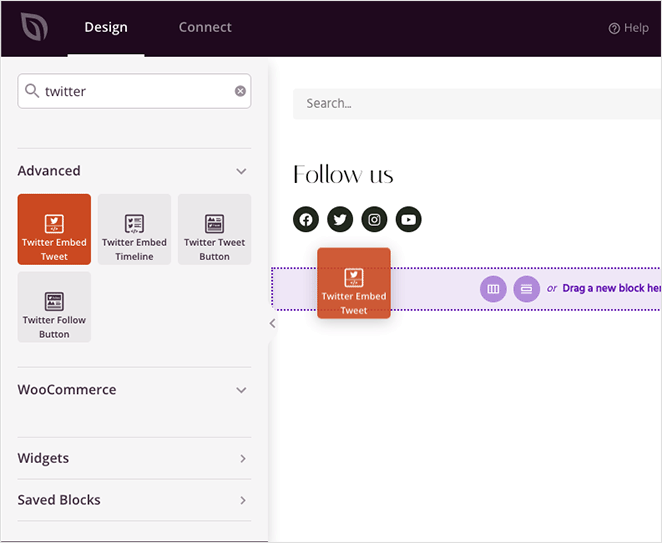This screenshot has width=662, height=543.
Task: Pick the Twitter Follow Button block
Action: 54,307
